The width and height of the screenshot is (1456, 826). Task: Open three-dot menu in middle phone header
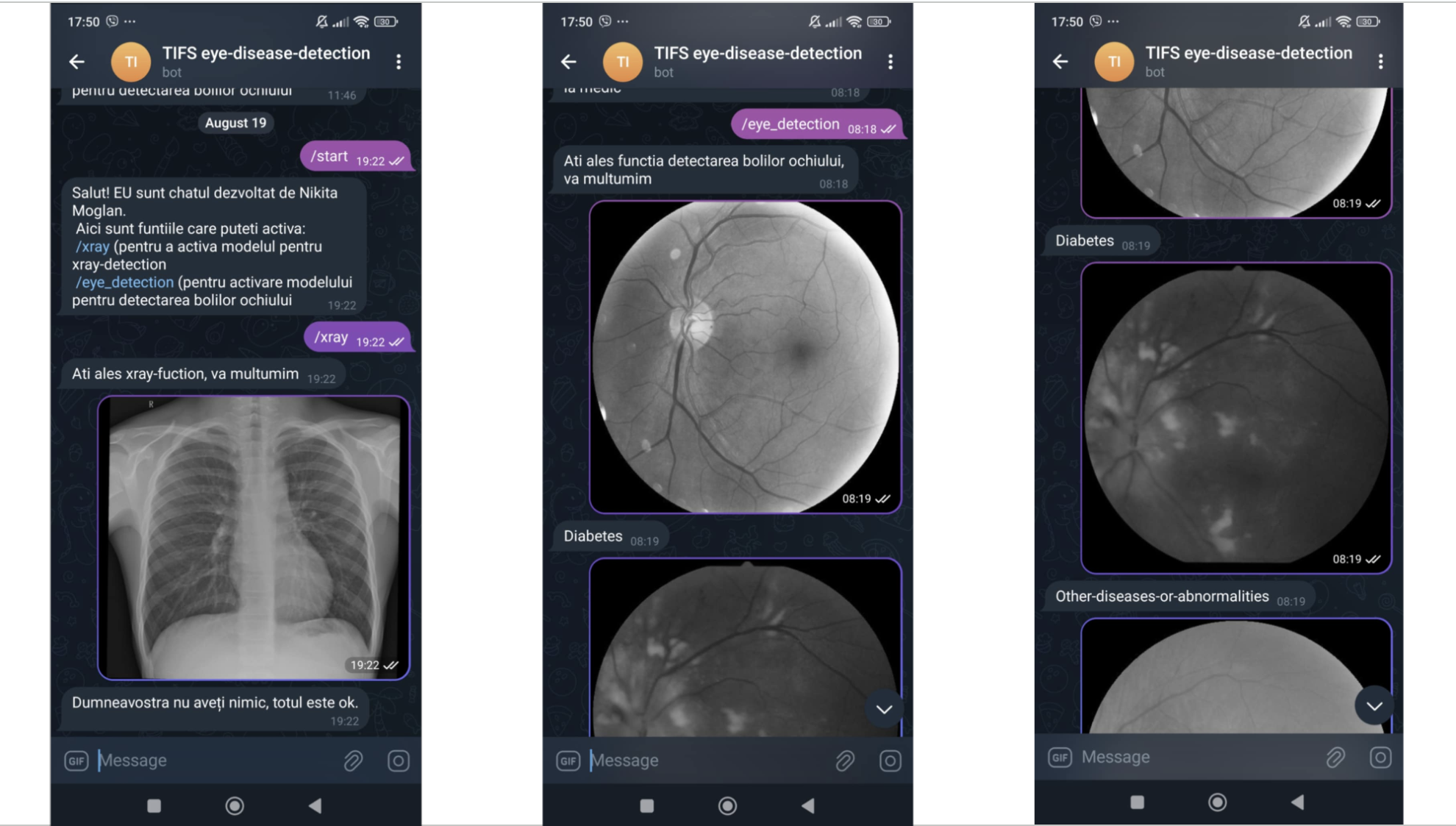(891, 62)
